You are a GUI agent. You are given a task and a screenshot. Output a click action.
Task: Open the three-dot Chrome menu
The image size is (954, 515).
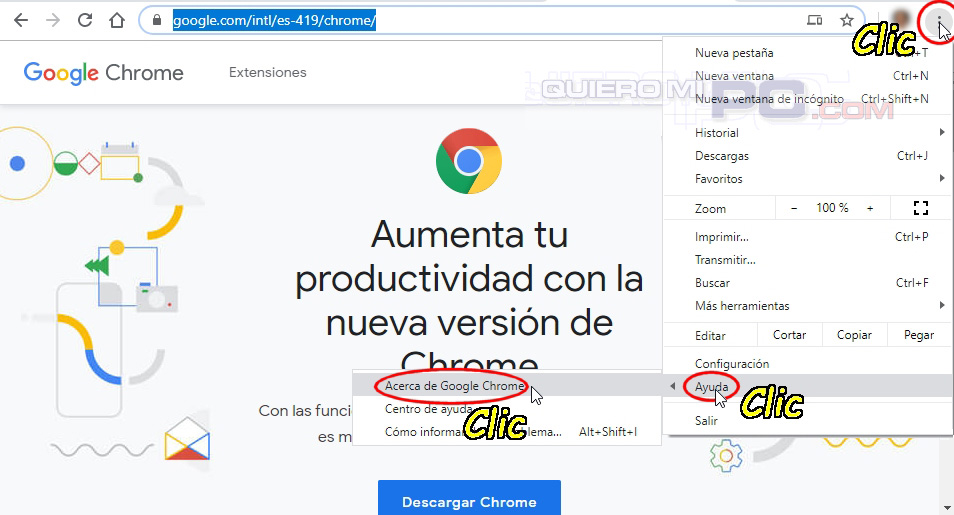(x=939, y=21)
